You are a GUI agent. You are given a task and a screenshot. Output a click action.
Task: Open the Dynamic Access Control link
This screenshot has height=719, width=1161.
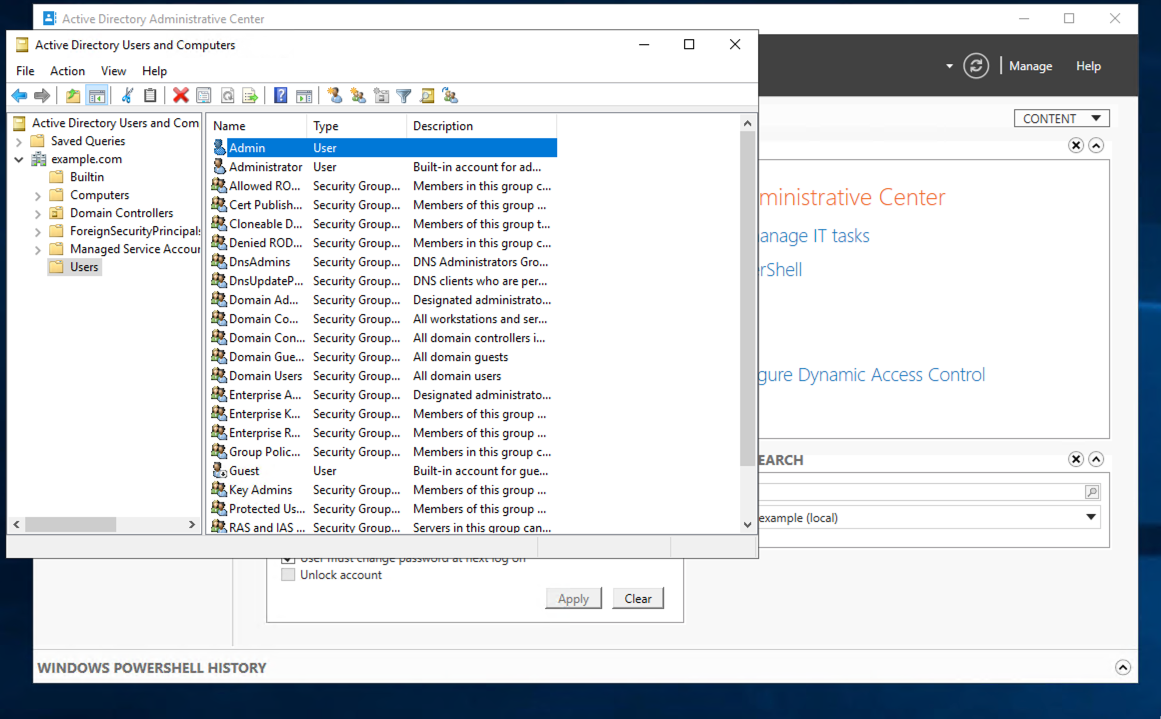871,375
